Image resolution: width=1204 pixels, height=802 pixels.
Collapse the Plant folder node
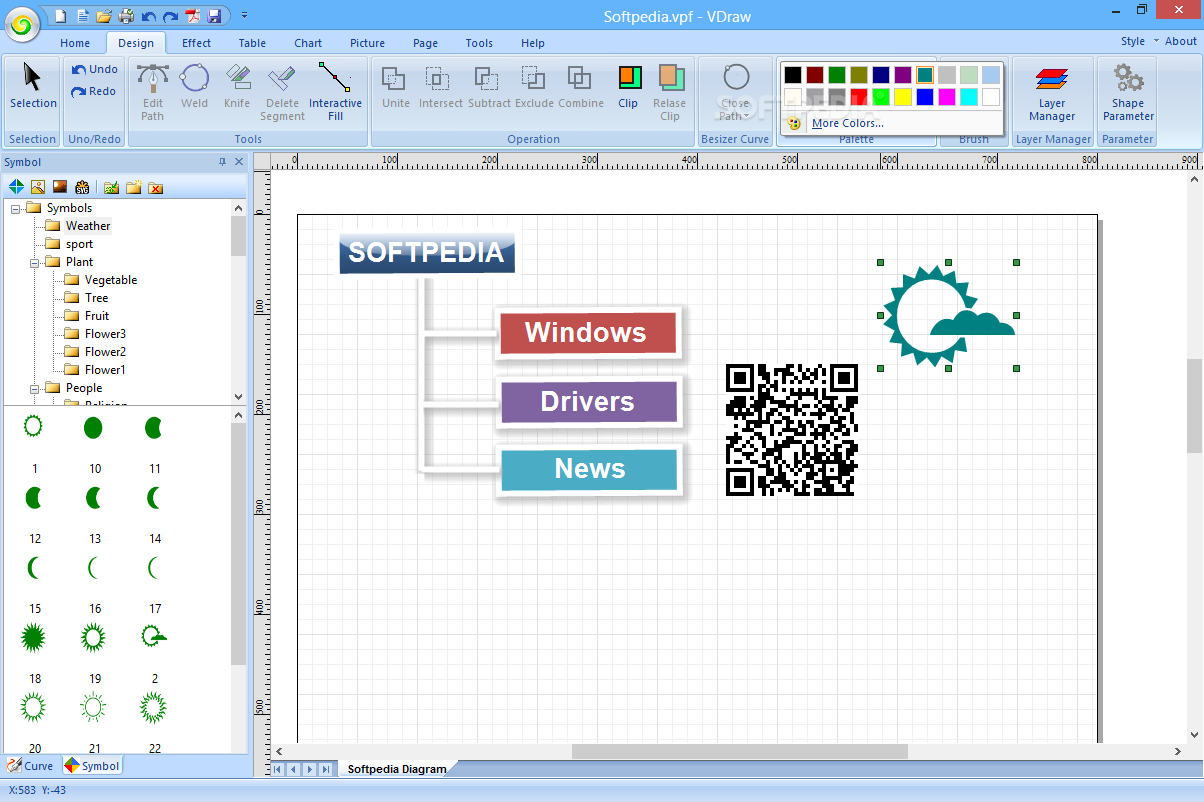pyautogui.click(x=34, y=262)
